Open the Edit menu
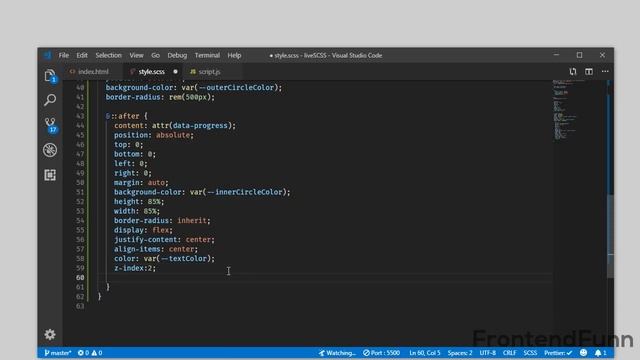Screen dimensions: 640x360 click(x=82, y=55)
